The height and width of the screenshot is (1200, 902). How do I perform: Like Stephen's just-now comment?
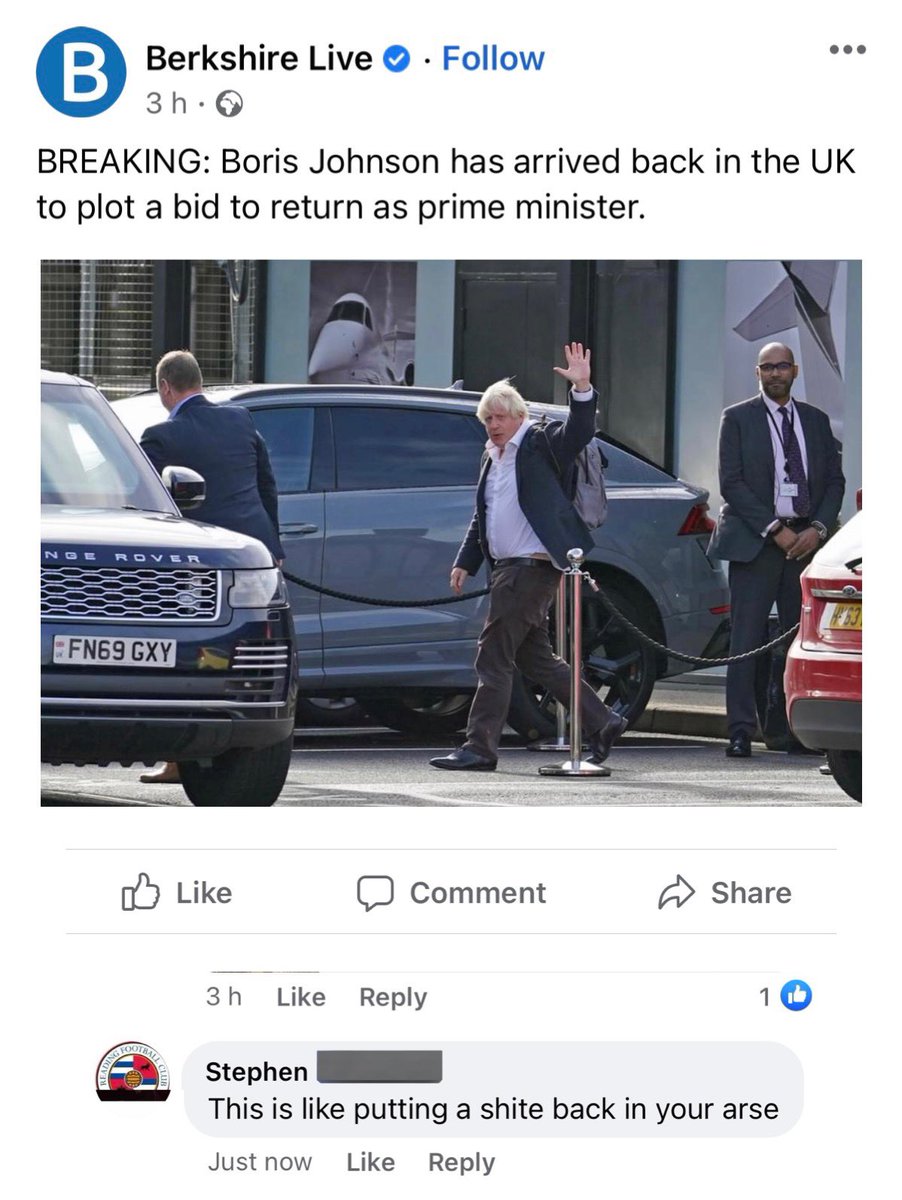coord(370,1162)
